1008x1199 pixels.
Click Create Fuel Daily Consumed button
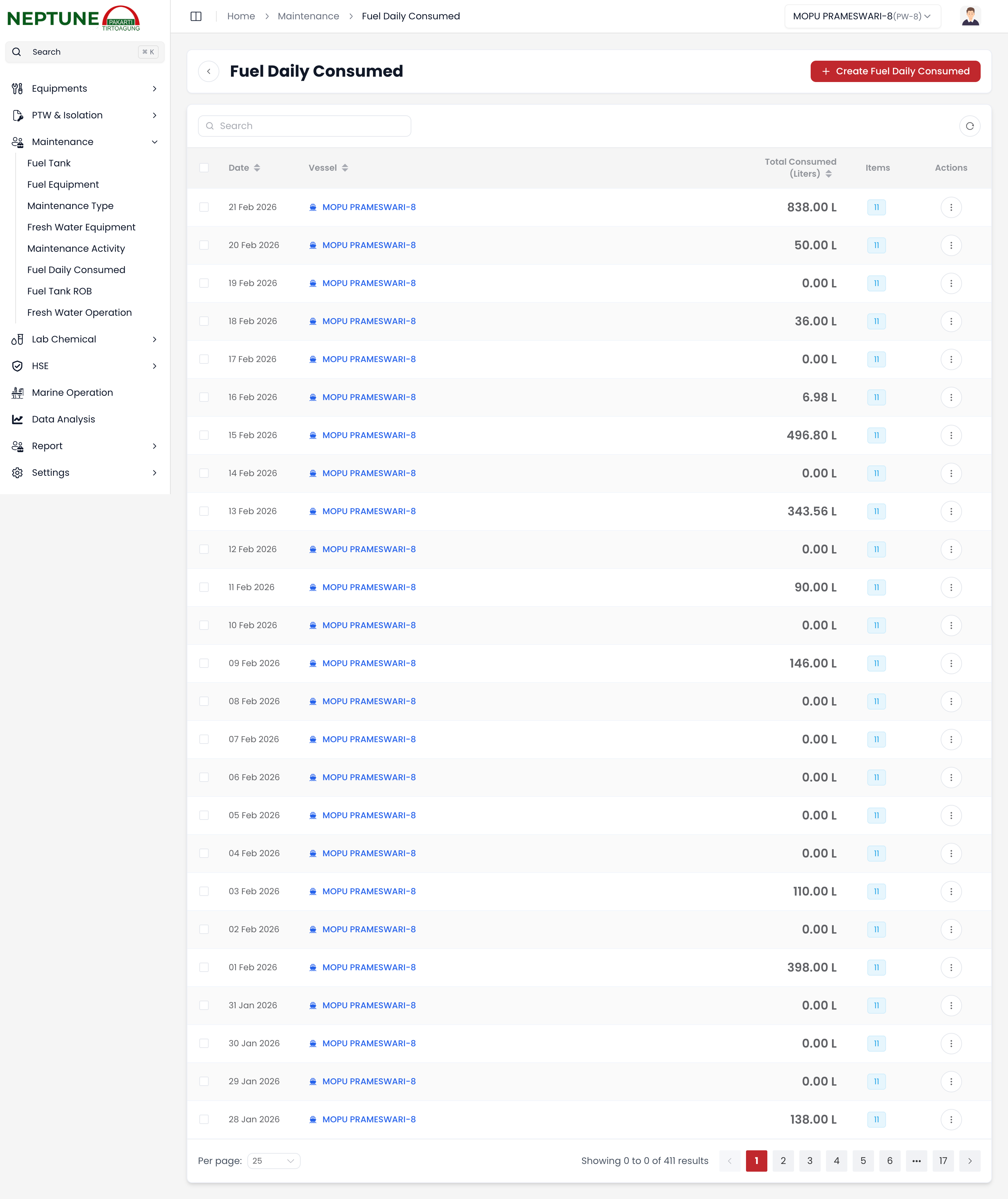895,71
